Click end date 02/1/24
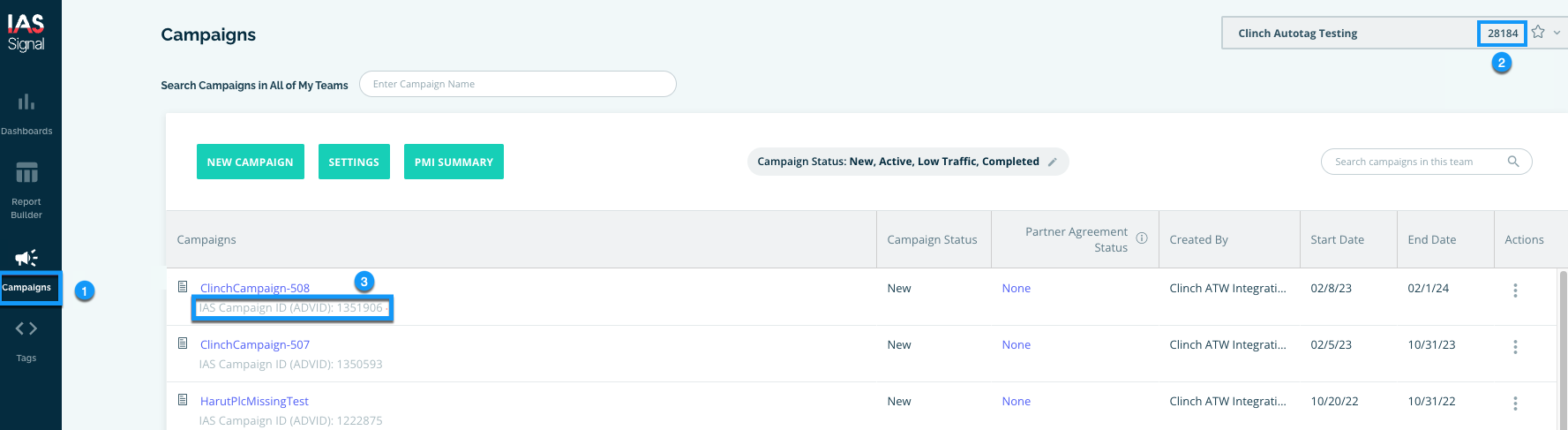Screen dimensions: 1568x430 pos(1430,288)
